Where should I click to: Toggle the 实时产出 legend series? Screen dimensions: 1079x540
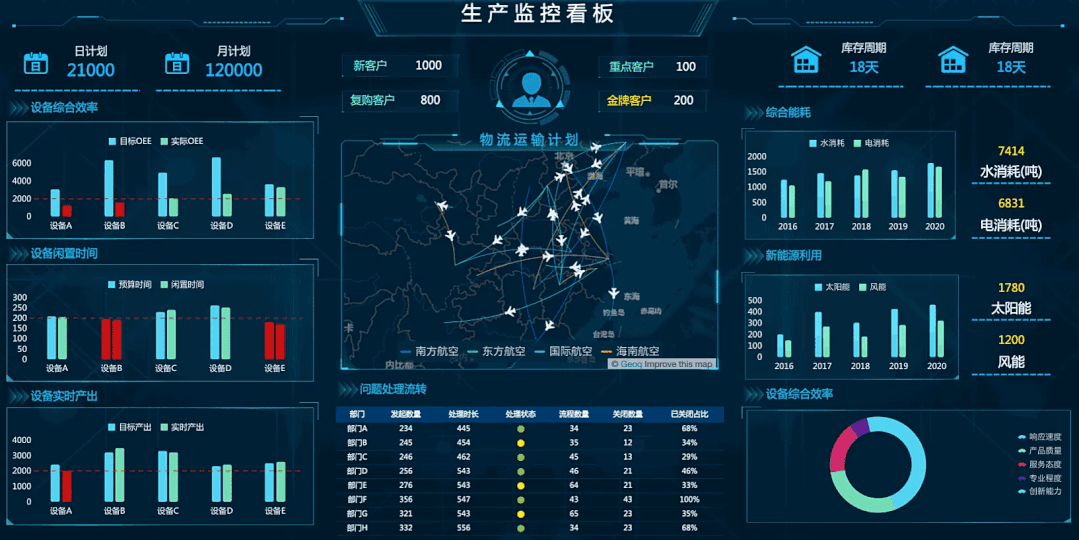point(182,427)
